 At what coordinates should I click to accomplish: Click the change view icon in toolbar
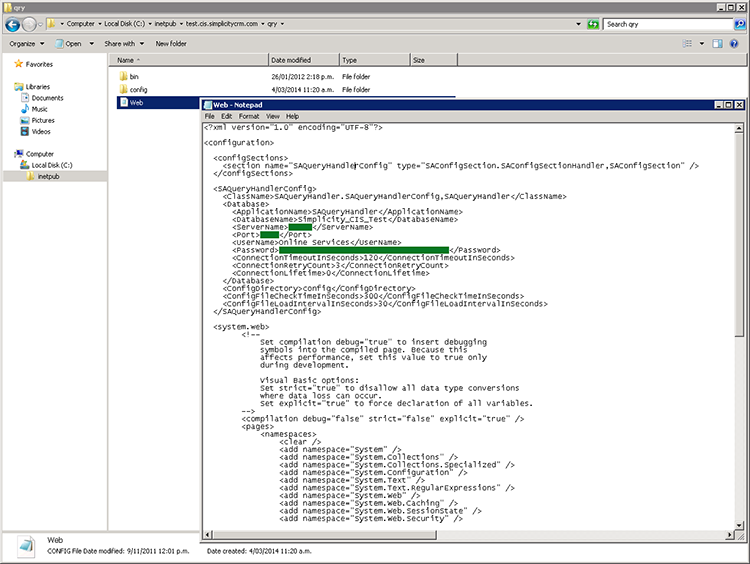[x=687, y=44]
